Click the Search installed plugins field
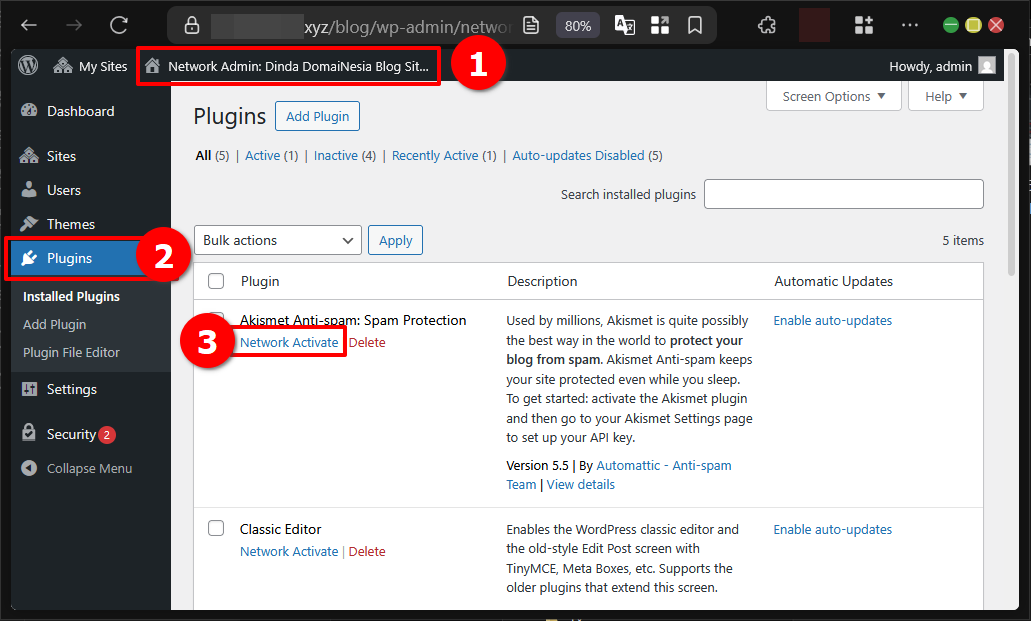The width and height of the screenshot is (1031, 621). click(x=843, y=194)
